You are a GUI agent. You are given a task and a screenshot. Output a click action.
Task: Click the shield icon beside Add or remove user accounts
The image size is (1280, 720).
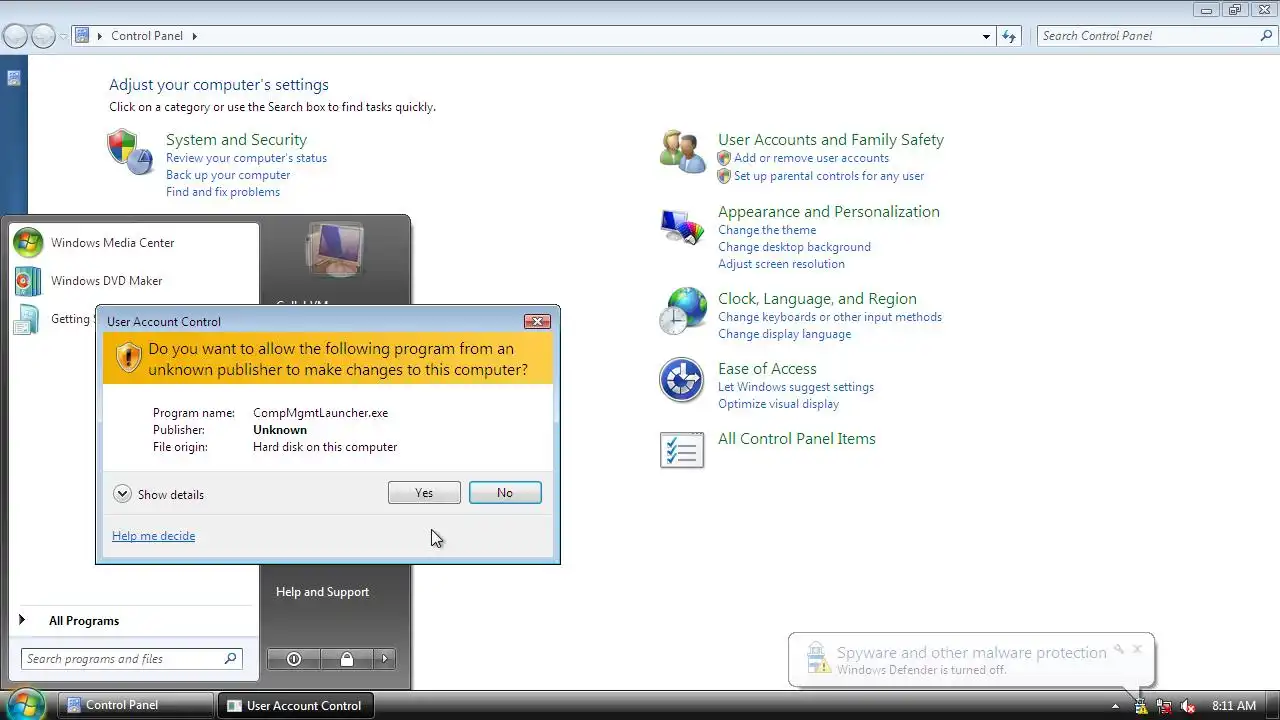724,158
